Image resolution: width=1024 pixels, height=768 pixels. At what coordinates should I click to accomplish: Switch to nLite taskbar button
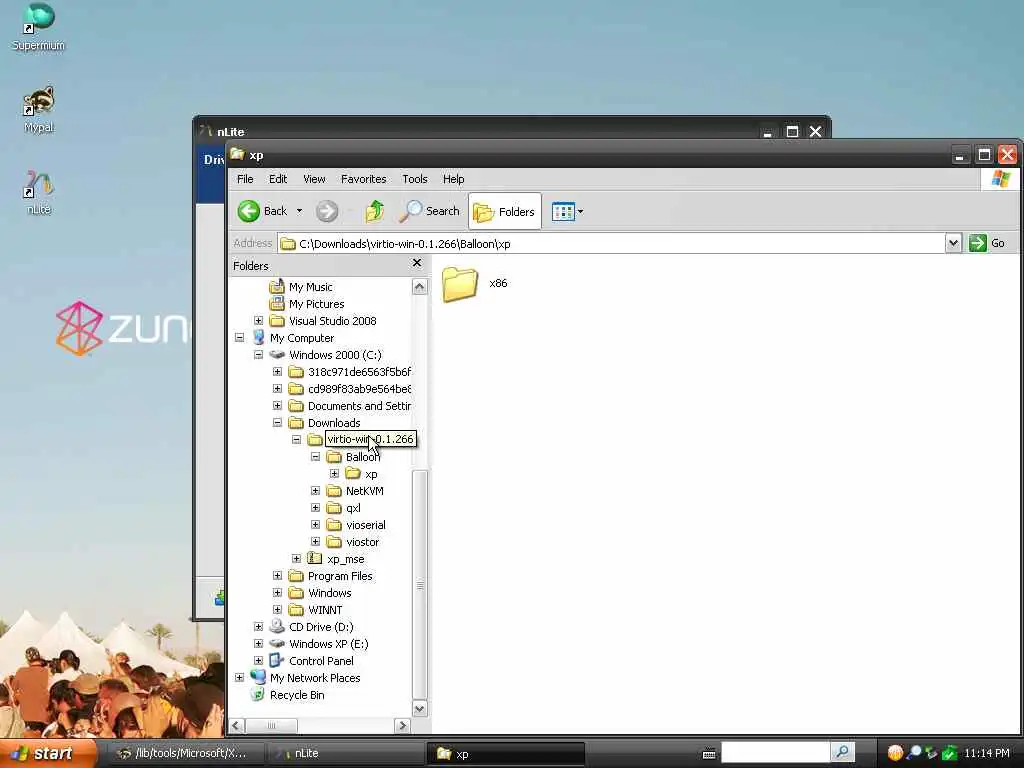(345, 754)
